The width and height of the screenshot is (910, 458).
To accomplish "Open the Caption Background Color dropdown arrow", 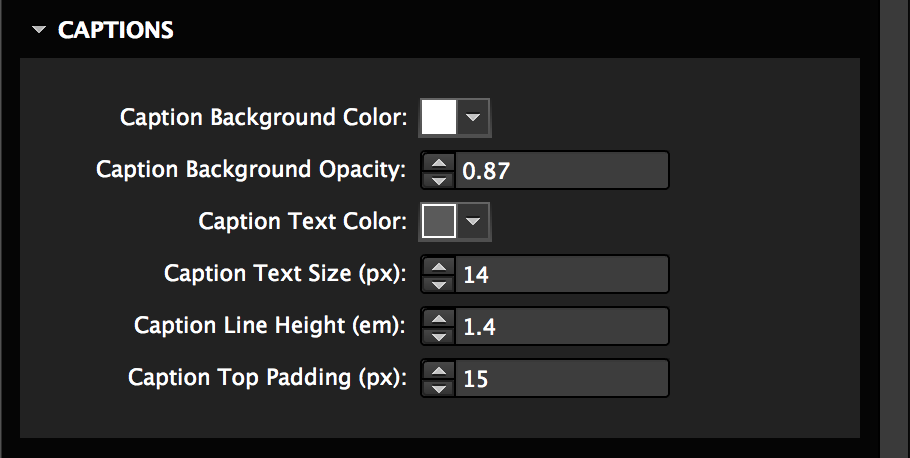I will coord(474,118).
